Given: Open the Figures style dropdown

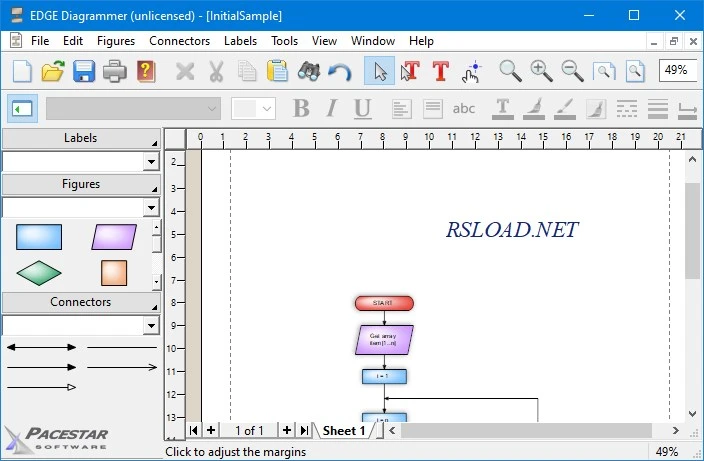Looking at the screenshot, I should (x=151, y=207).
